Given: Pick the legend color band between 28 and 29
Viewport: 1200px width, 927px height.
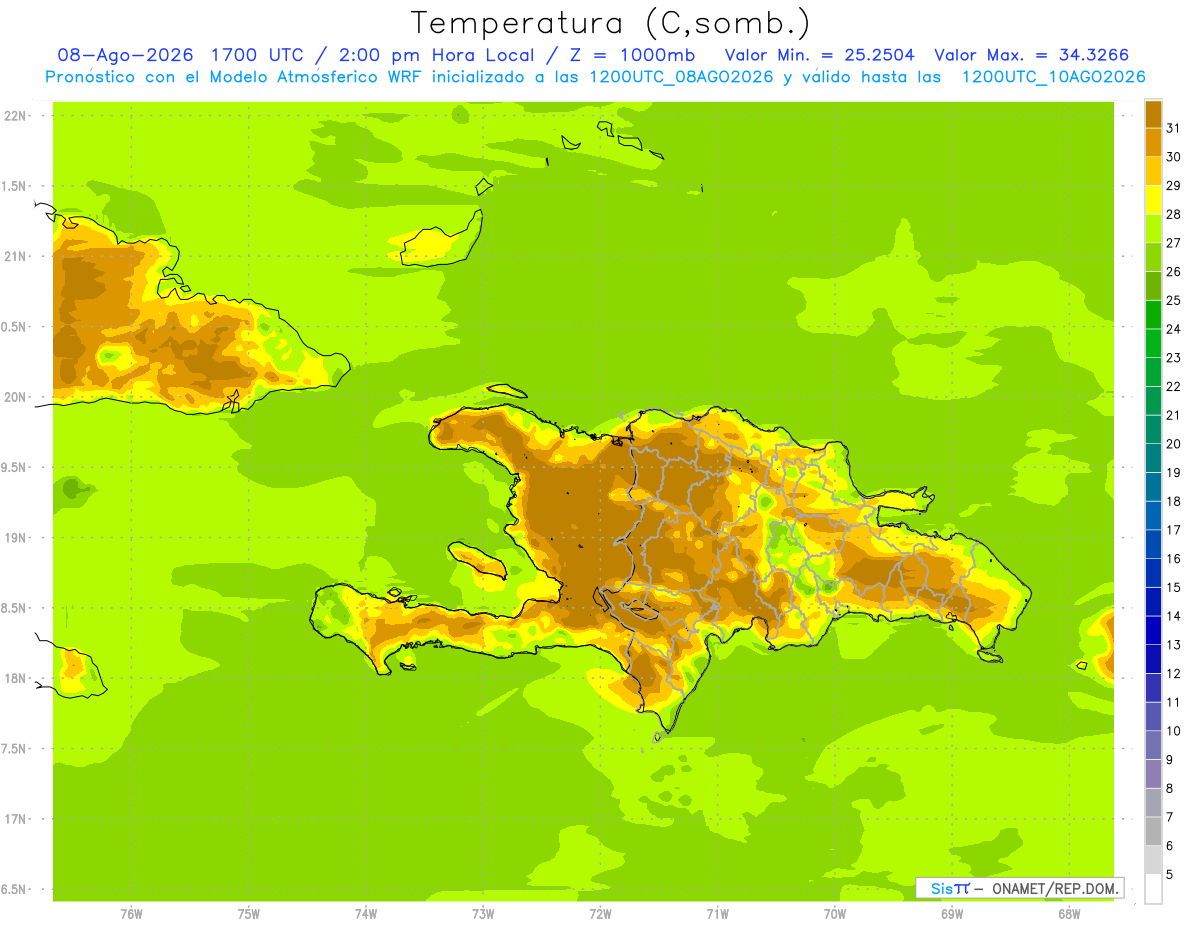Looking at the screenshot, I should 1153,200.
